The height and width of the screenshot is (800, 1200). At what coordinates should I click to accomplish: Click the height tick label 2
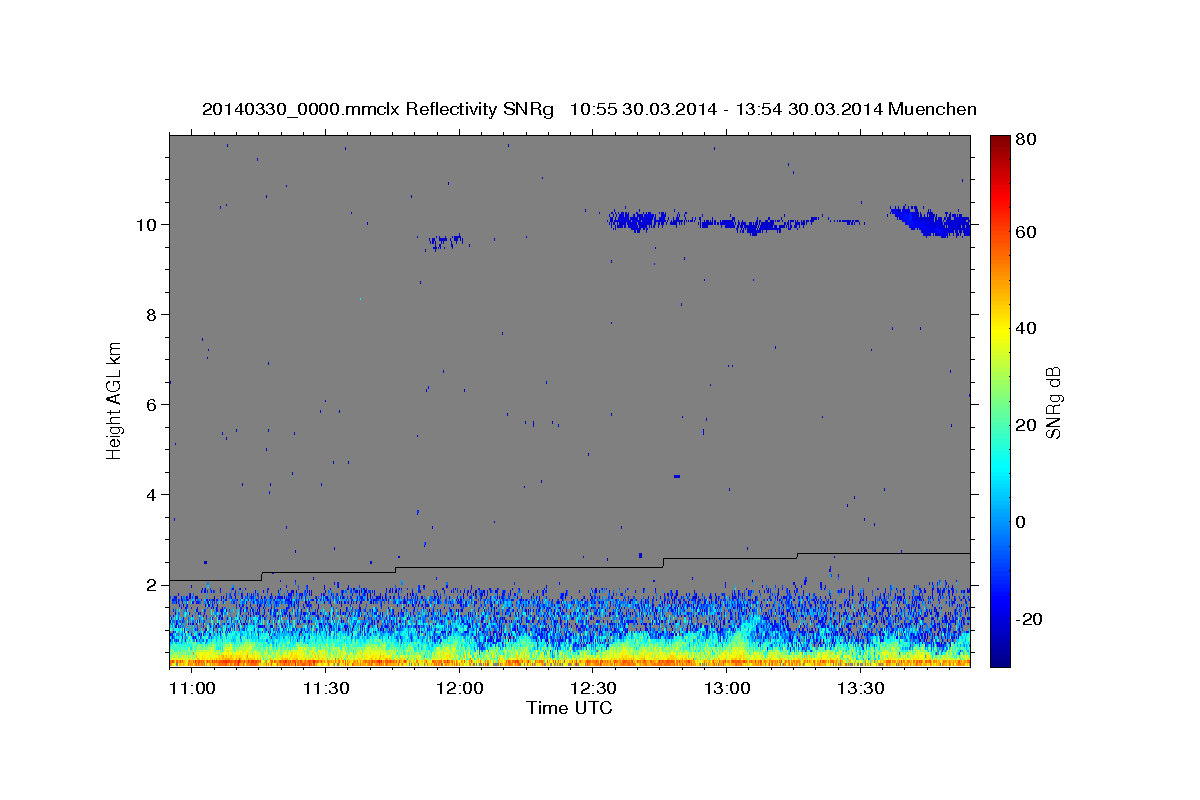pyautogui.click(x=151, y=585)
